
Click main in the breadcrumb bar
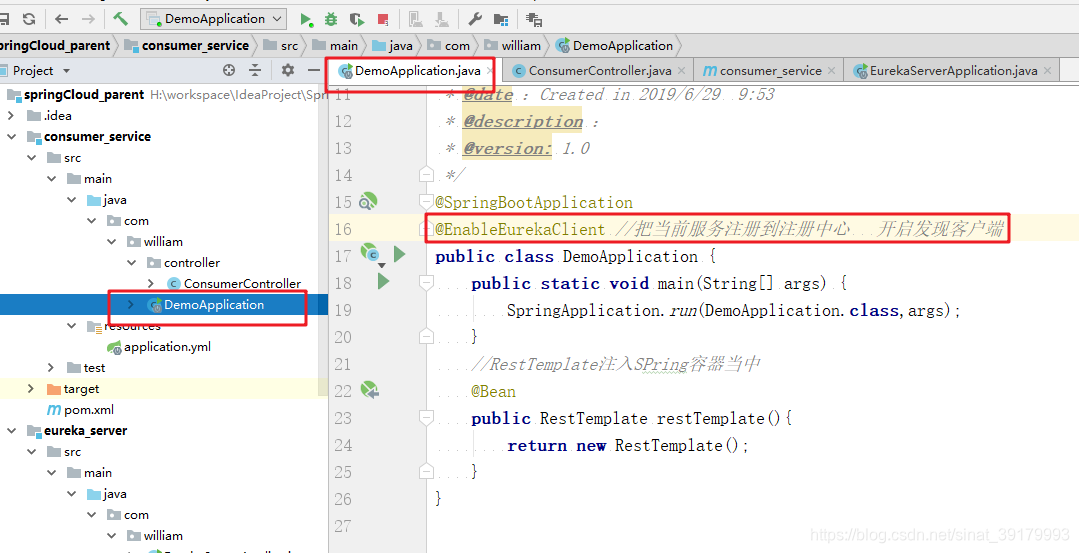tap(343, 45)
